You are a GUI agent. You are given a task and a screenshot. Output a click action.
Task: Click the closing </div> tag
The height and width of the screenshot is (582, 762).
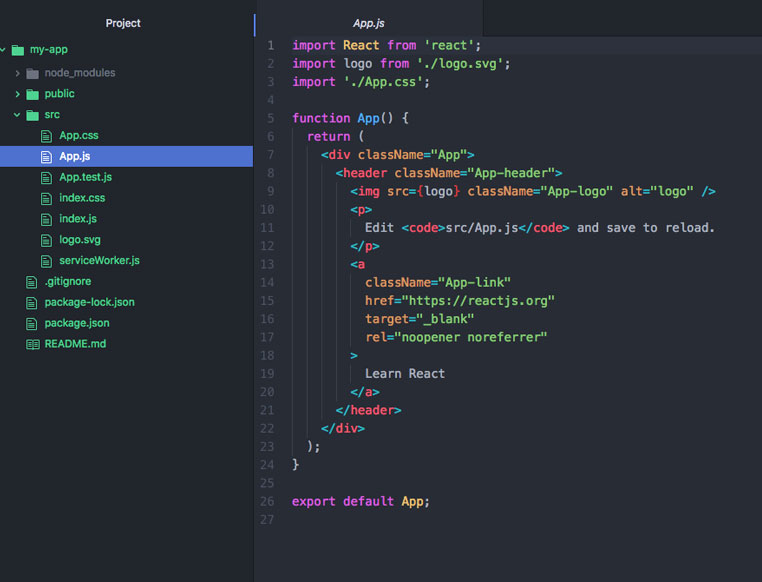click(x=343, y=428)
